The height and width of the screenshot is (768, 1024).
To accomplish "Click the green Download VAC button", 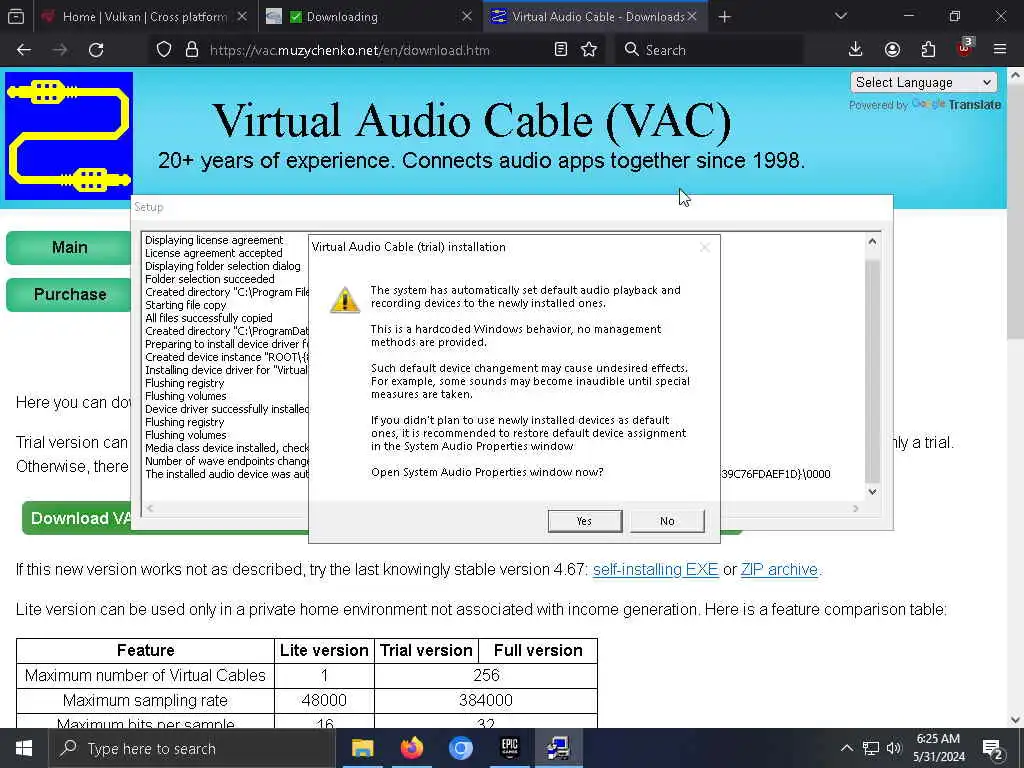I will click(x=77, y=519).
